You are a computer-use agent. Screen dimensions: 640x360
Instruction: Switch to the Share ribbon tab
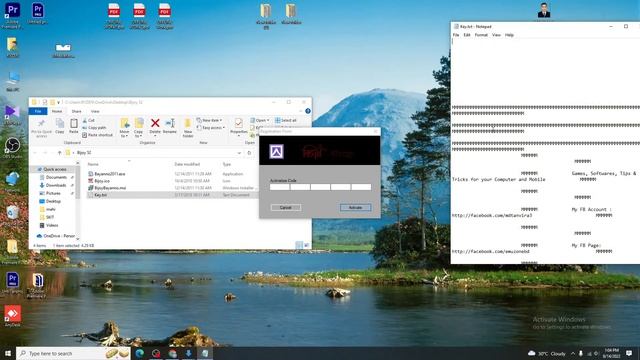[x=76, y=111]
